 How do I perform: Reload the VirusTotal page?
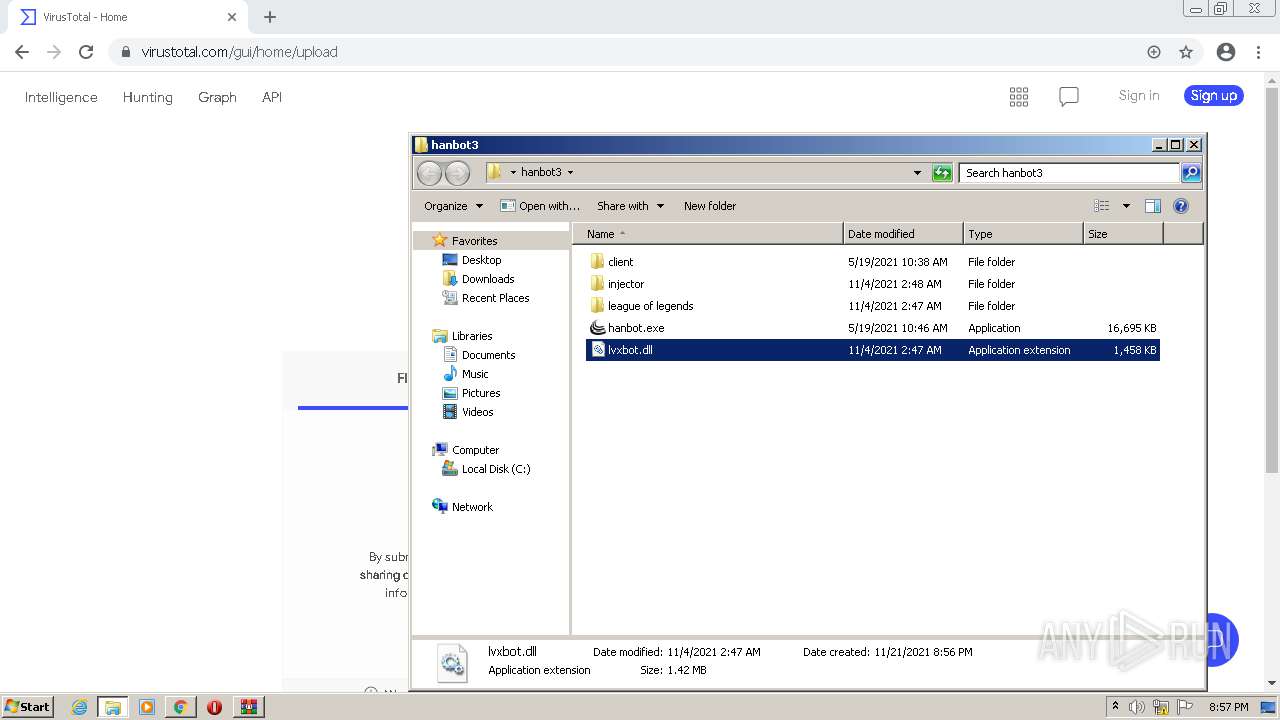click(x=86, y=52)
